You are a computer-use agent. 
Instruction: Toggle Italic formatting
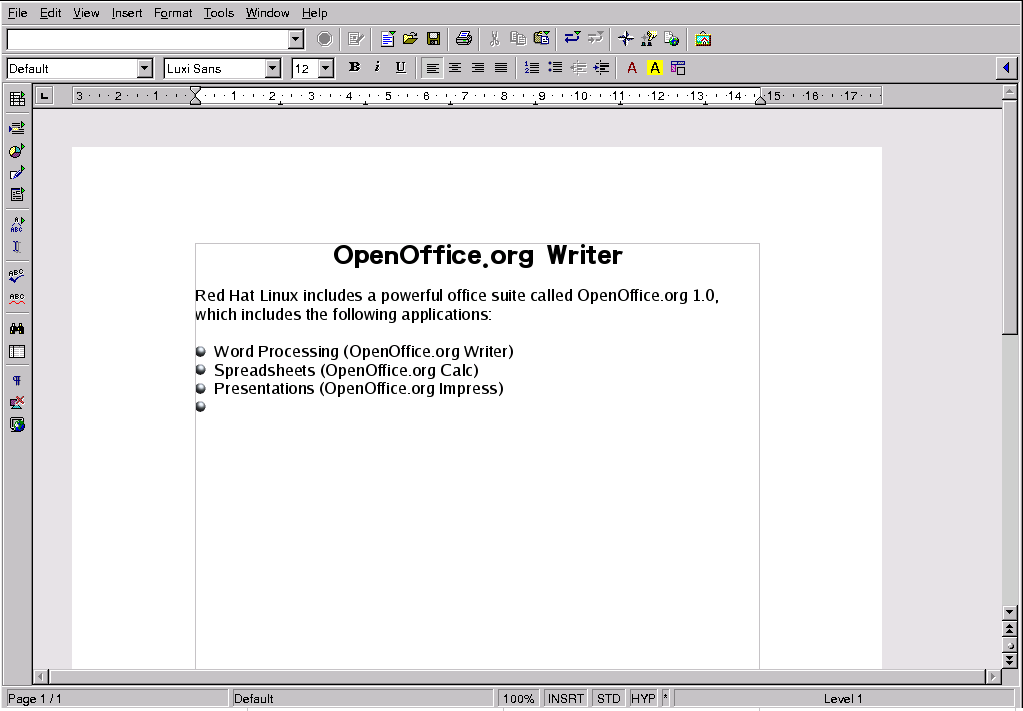pos(377,67)
